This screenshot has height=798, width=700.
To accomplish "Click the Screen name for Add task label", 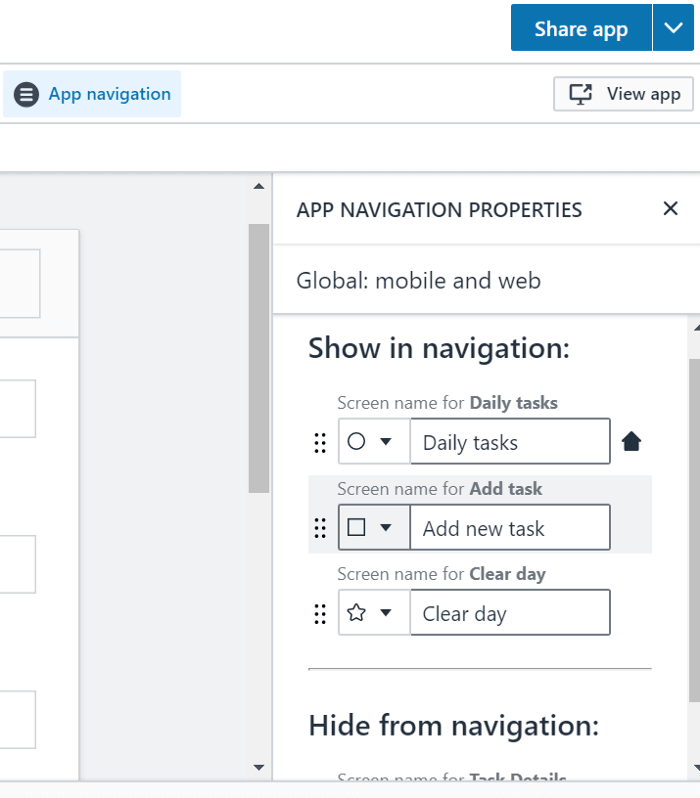I will point(440,489).
